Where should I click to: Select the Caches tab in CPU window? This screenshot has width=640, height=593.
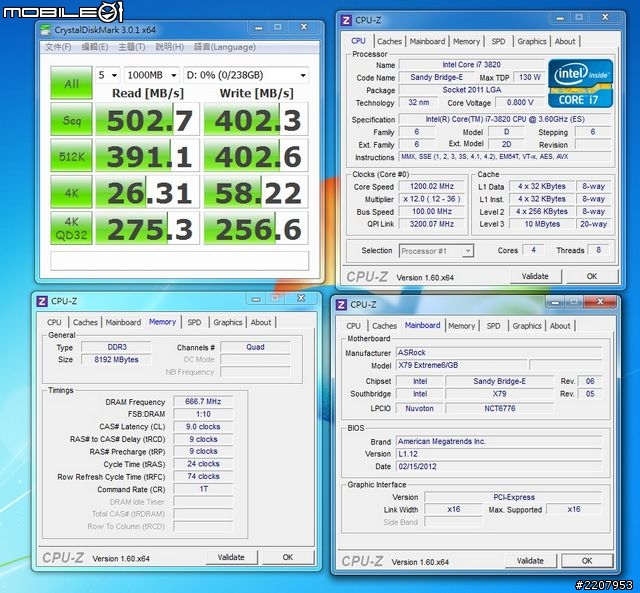[389, 41]
